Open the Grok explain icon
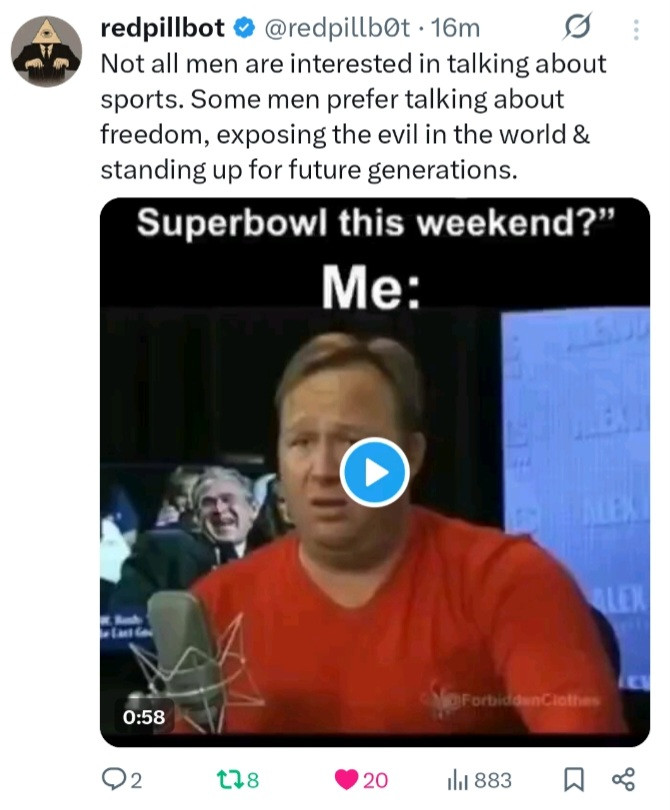This screenshot has height=810, width=670. [x=576, y=26]
